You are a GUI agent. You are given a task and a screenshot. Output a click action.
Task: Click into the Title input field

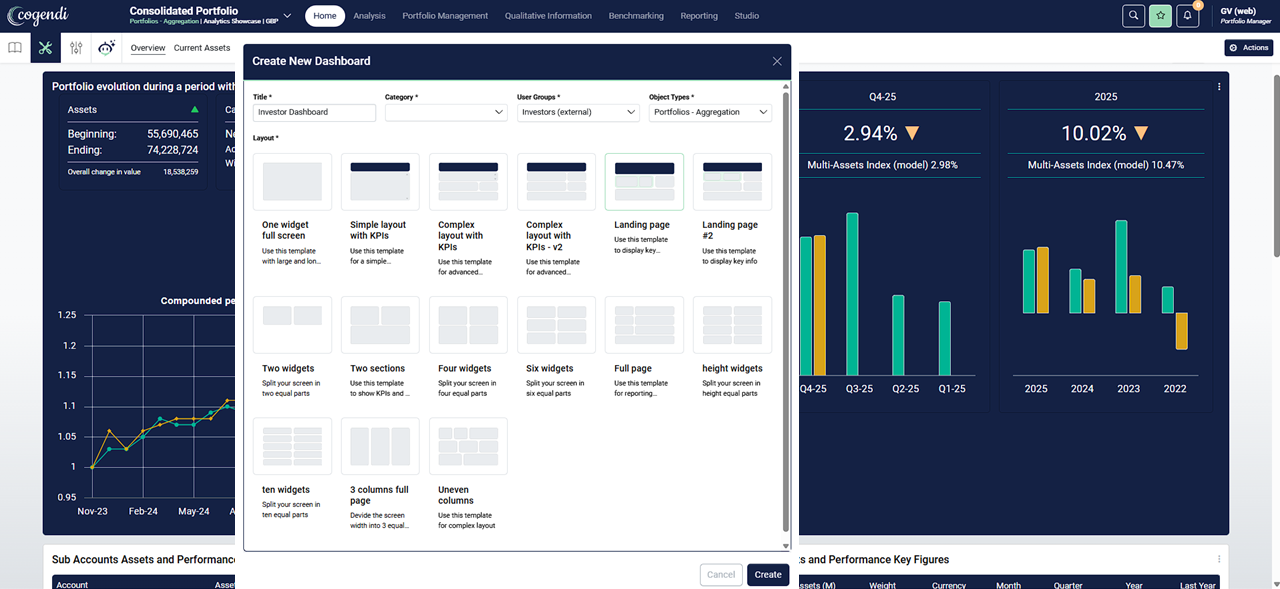click(314, 113)
